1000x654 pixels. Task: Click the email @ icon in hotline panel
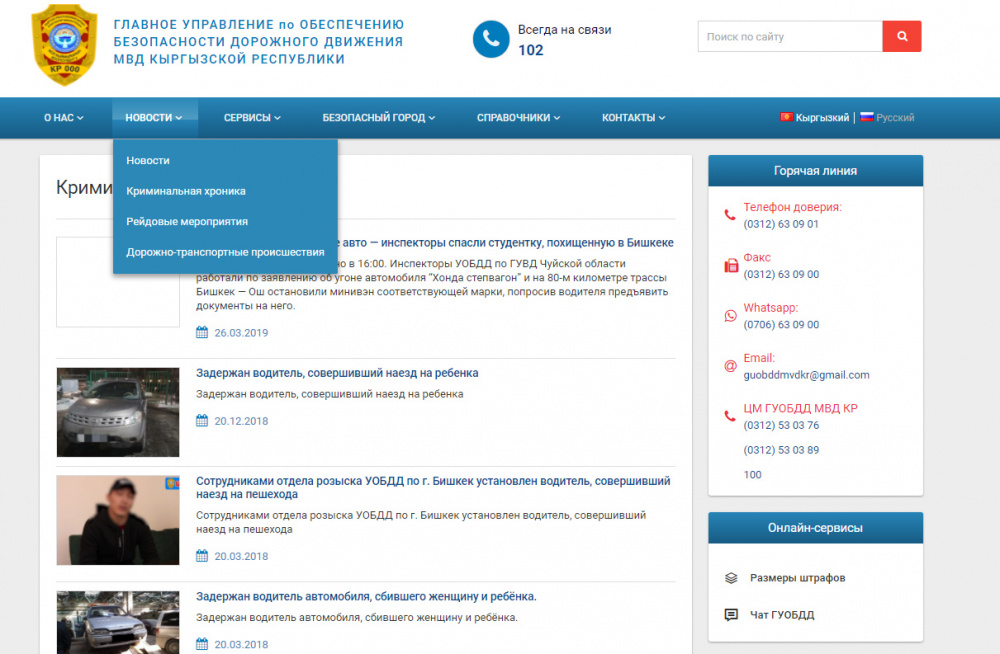730,366
